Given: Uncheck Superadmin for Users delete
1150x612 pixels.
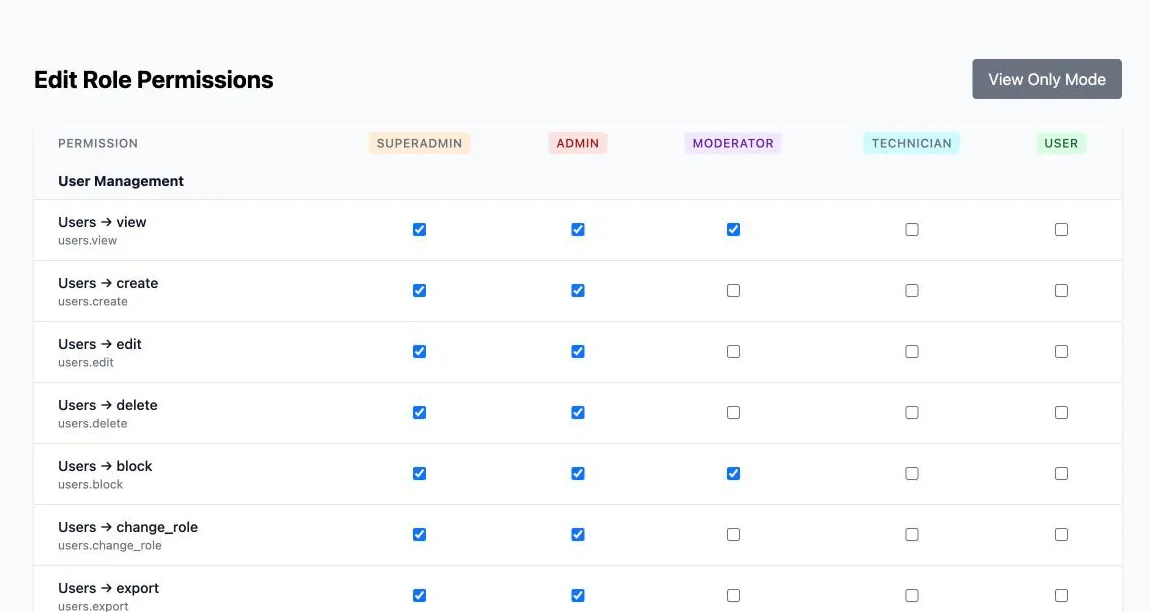Looking at the screenshot, I should (420, 412).
